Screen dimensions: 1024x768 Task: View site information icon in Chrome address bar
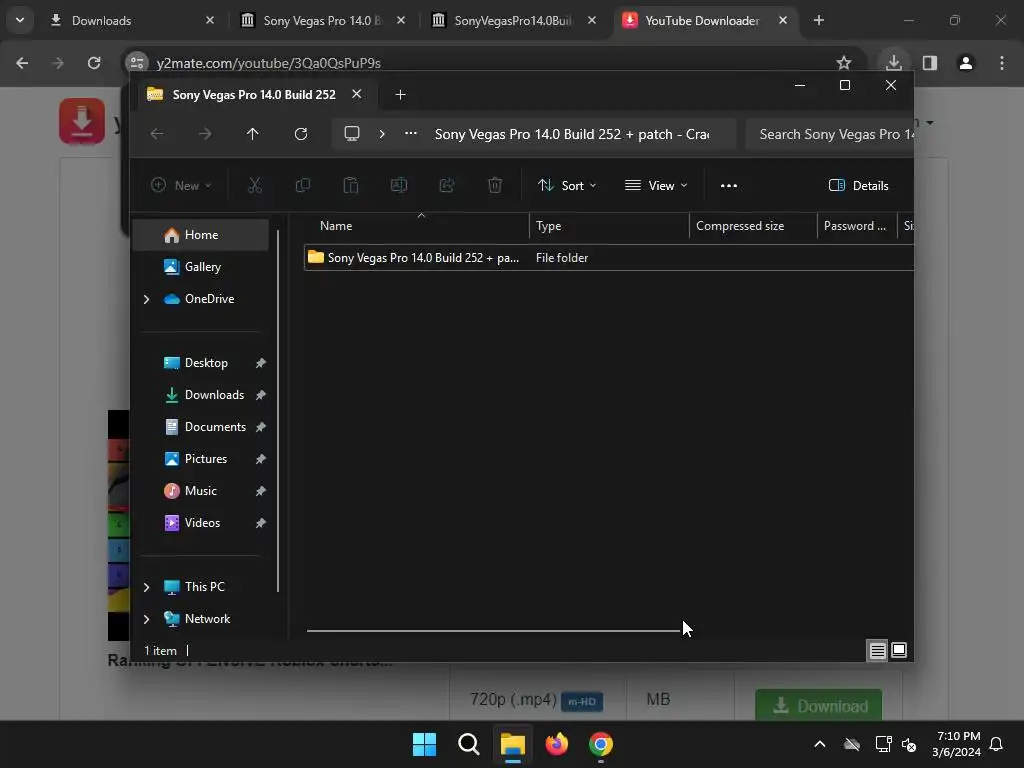(137, 63)
